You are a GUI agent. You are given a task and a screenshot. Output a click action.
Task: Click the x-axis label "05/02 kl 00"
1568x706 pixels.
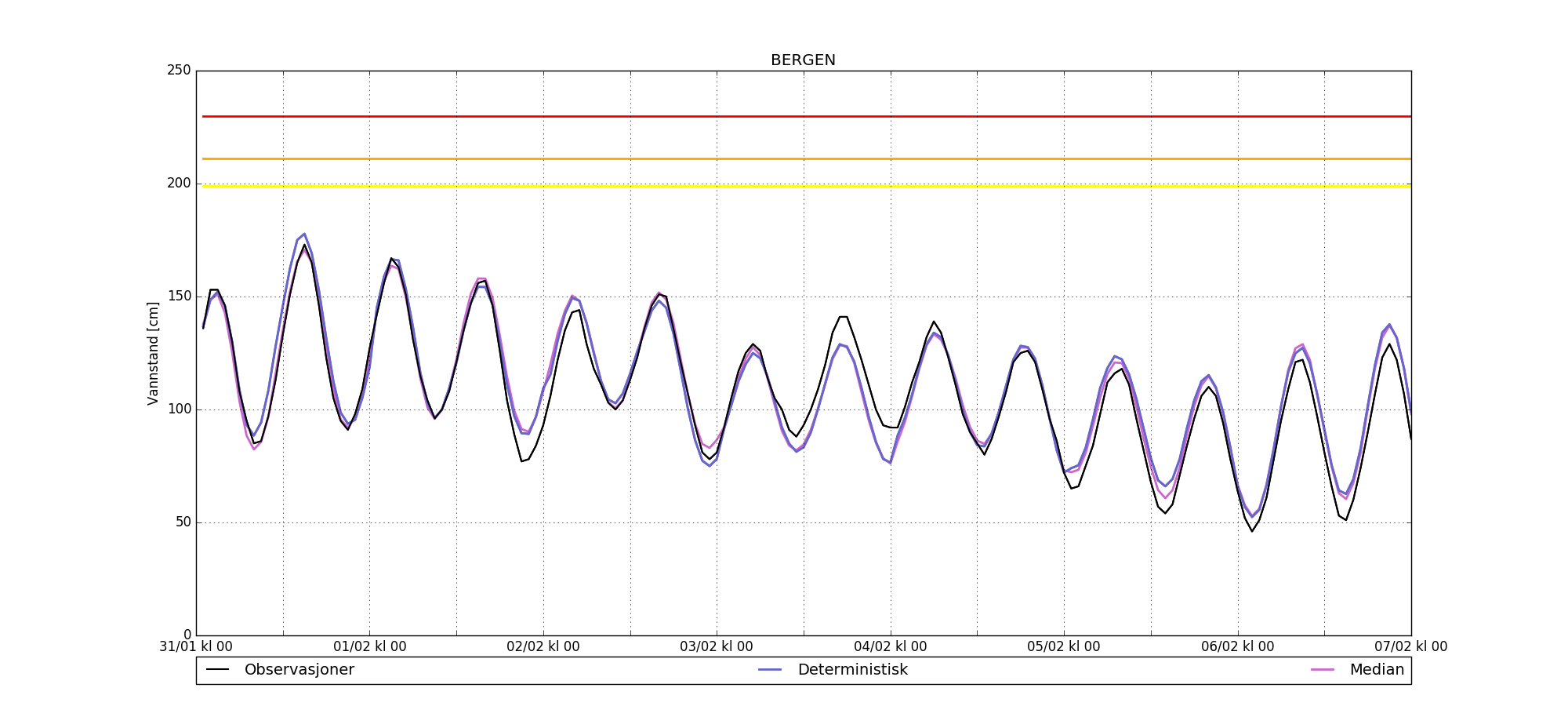[1064, 647]
